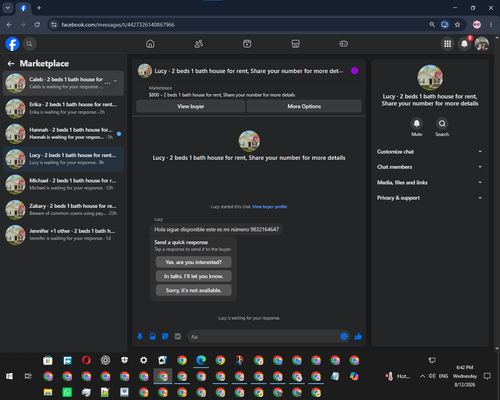Open Zakary's conversation
Image resolution: width=500 pixels, height=400 pixels.
pyautogui.click(x=63, y=210)
